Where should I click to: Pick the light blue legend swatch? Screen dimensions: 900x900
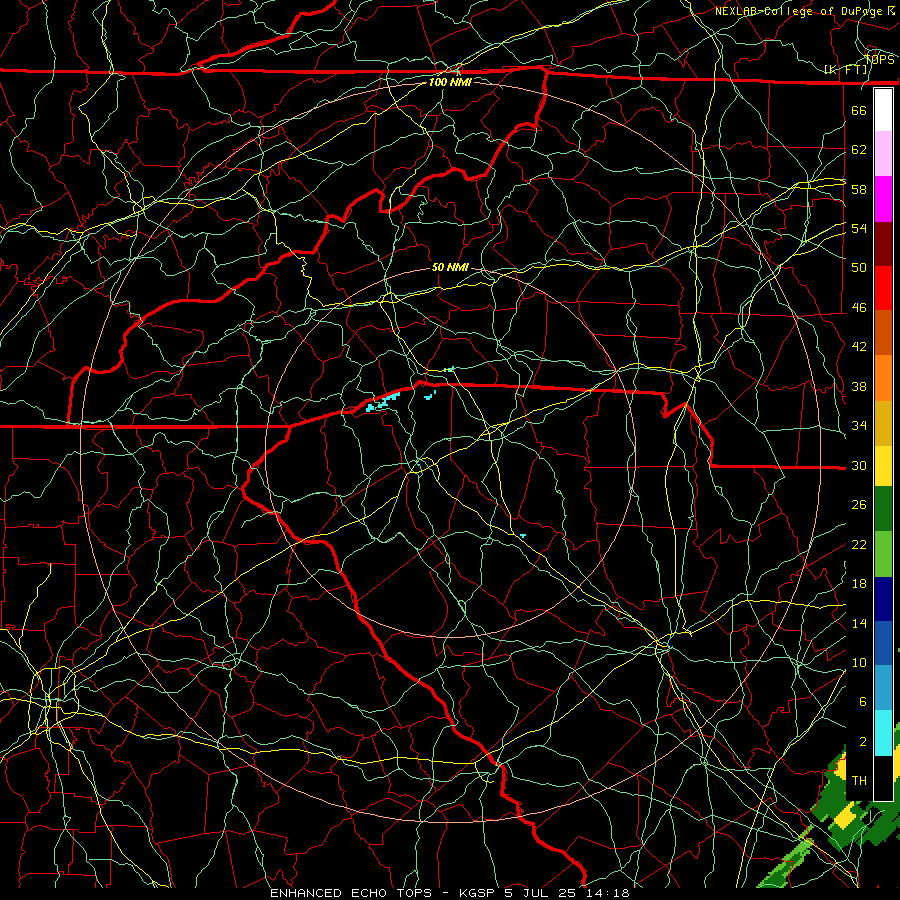pyautogui.click(x=883, y=688)
